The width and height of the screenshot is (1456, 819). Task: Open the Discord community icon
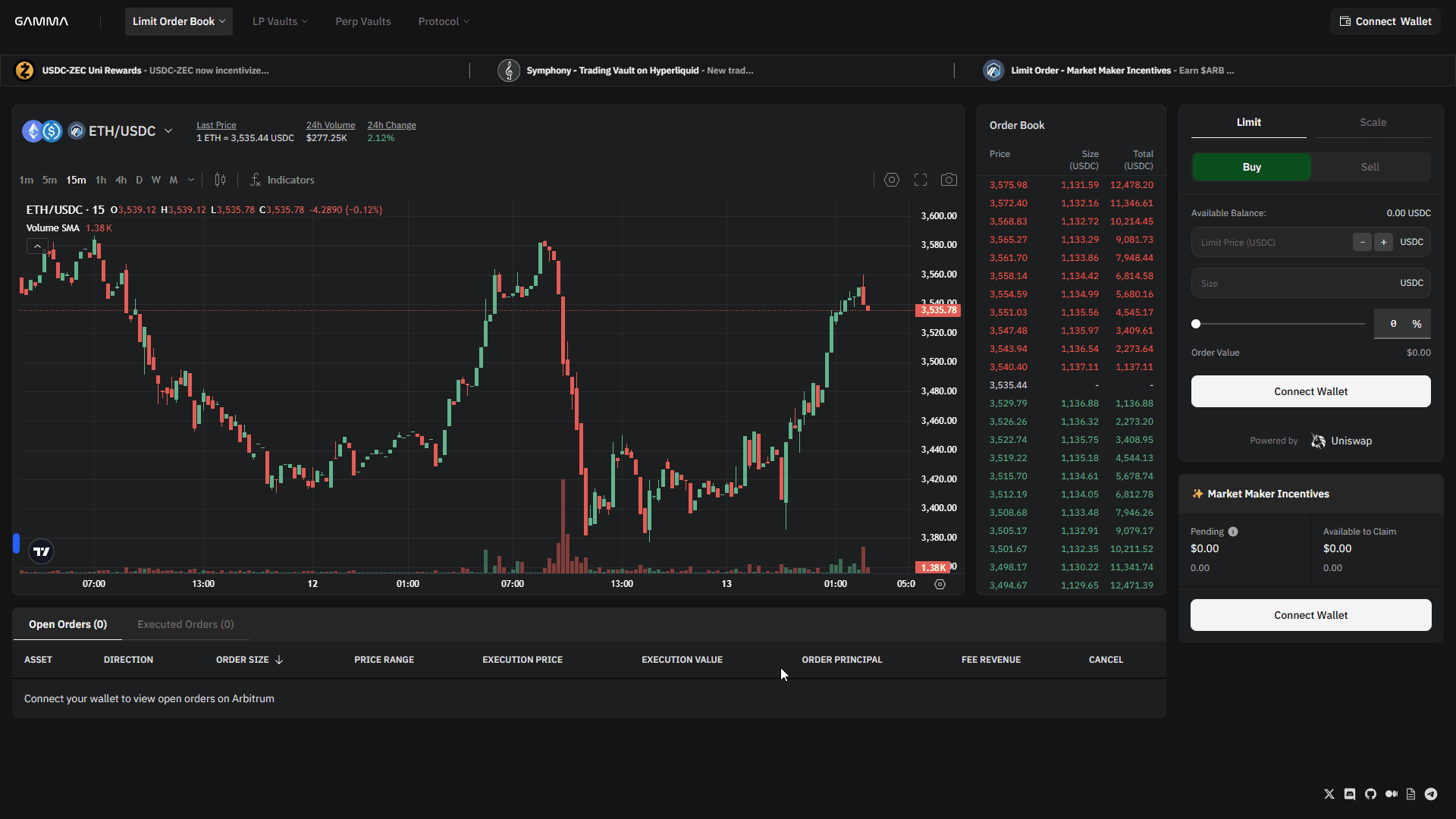pos(1350,794)
